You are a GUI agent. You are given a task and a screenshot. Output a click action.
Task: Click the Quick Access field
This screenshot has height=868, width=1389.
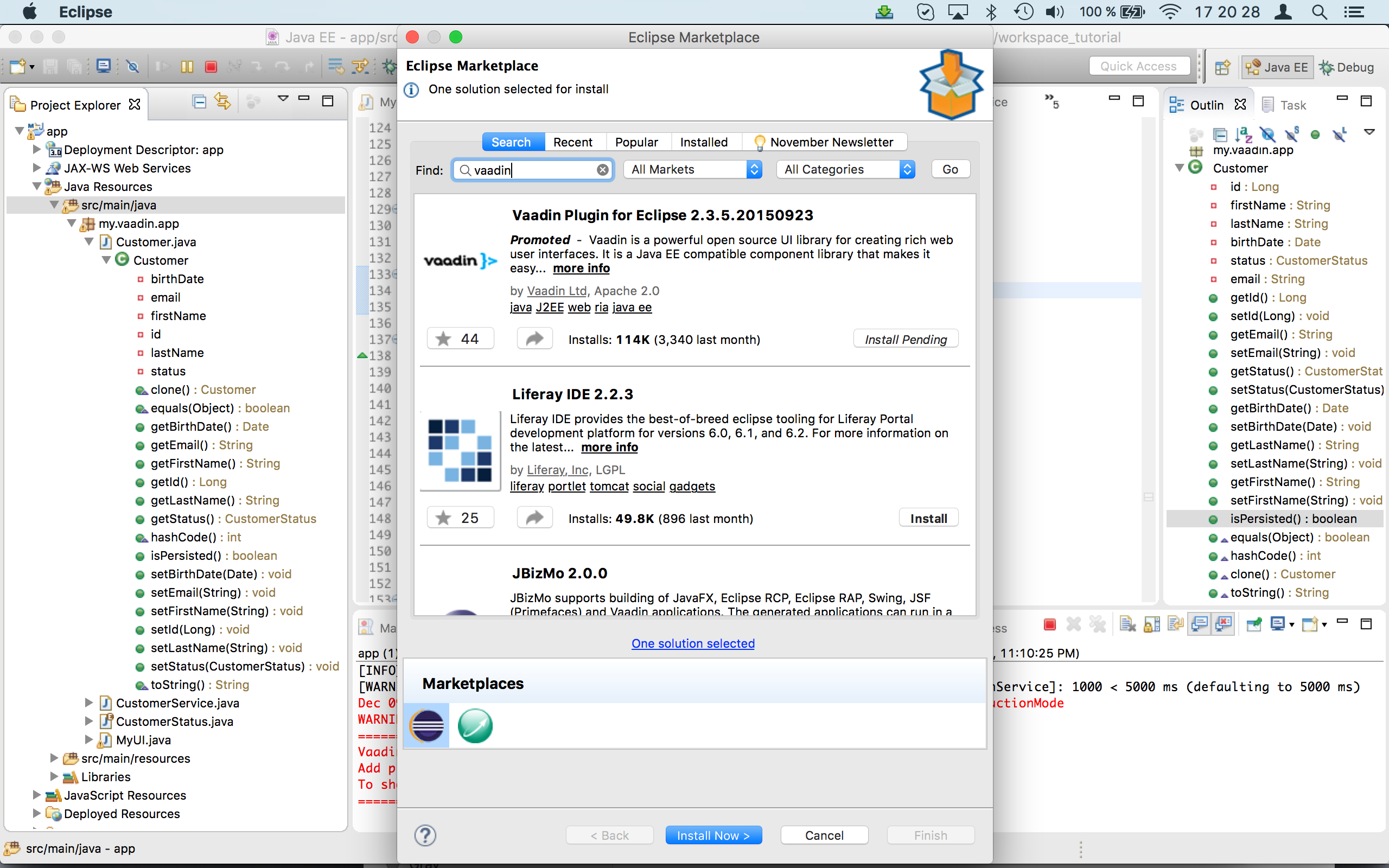[x=1139, y=67]
